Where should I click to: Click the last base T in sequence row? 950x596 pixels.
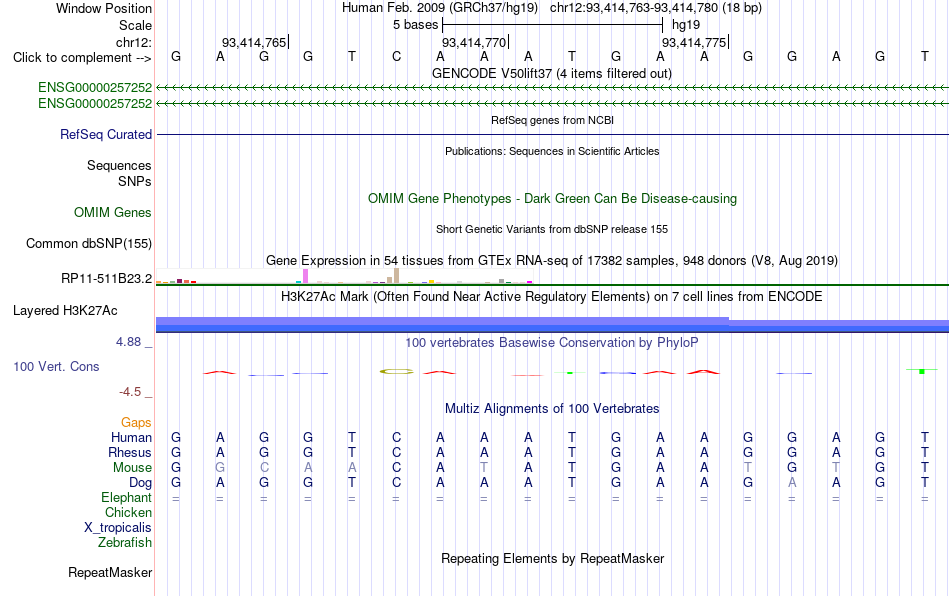click(925, 56)
